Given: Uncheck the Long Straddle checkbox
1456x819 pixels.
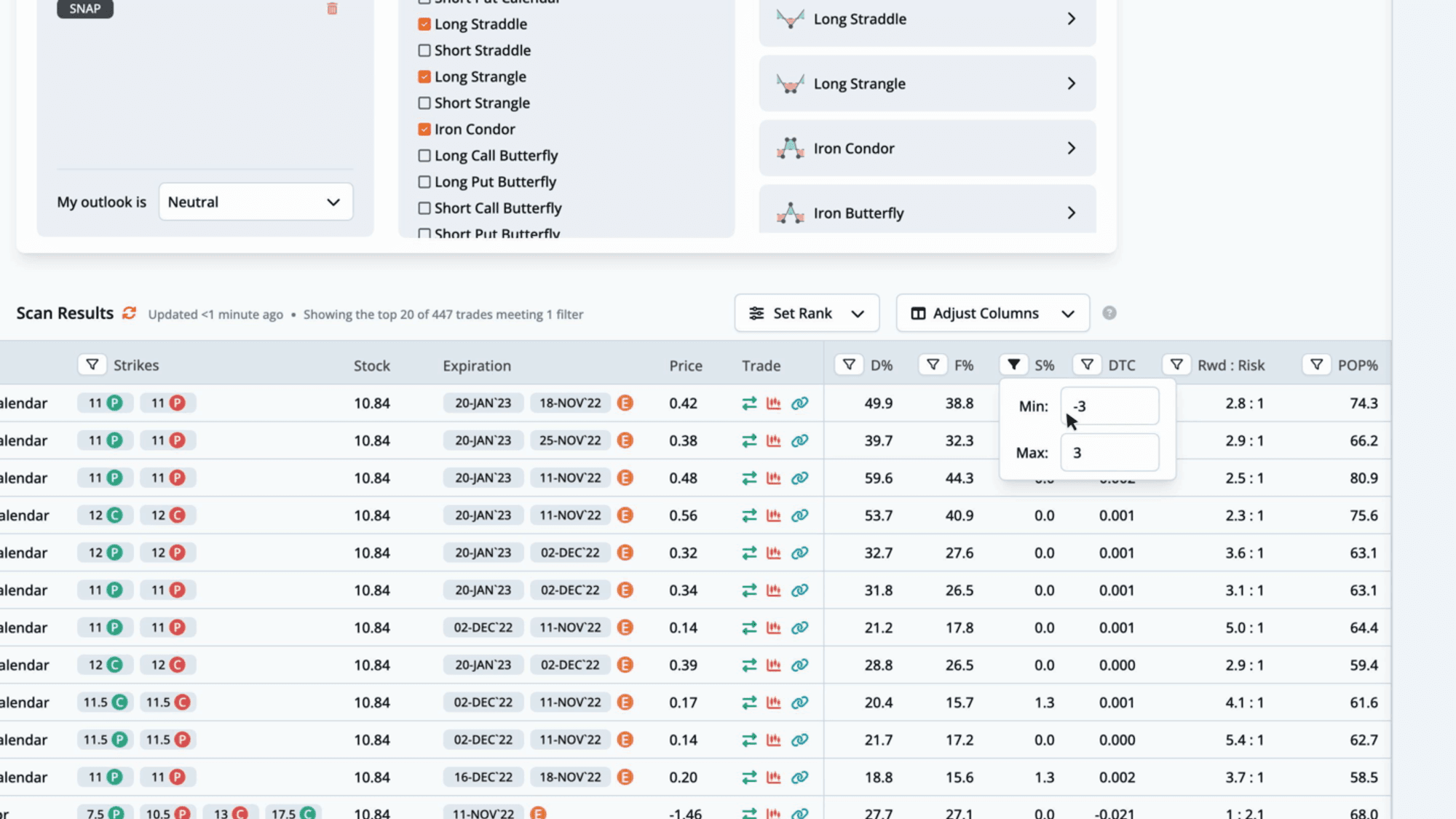Looking at the screenshot, I should point(424,24).
